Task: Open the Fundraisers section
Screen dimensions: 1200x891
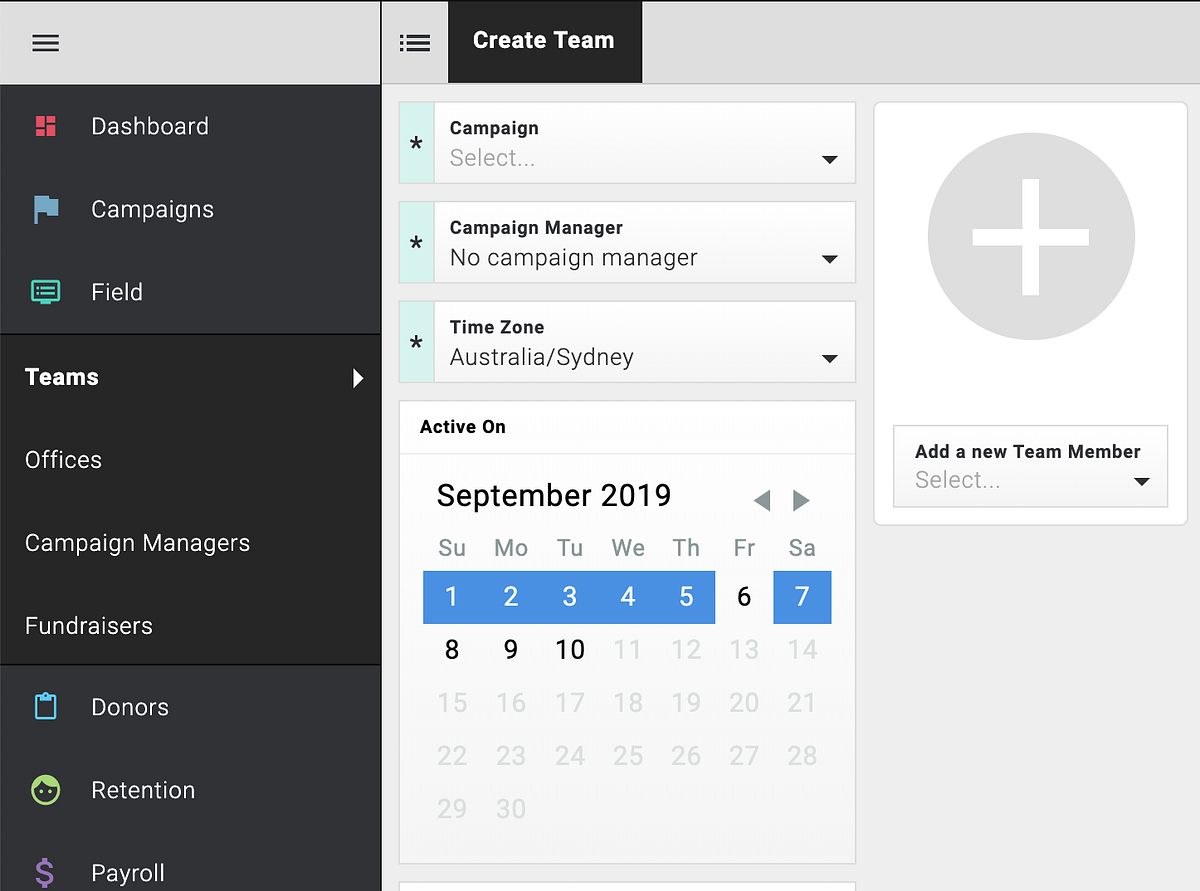Action: coord(88,626)
